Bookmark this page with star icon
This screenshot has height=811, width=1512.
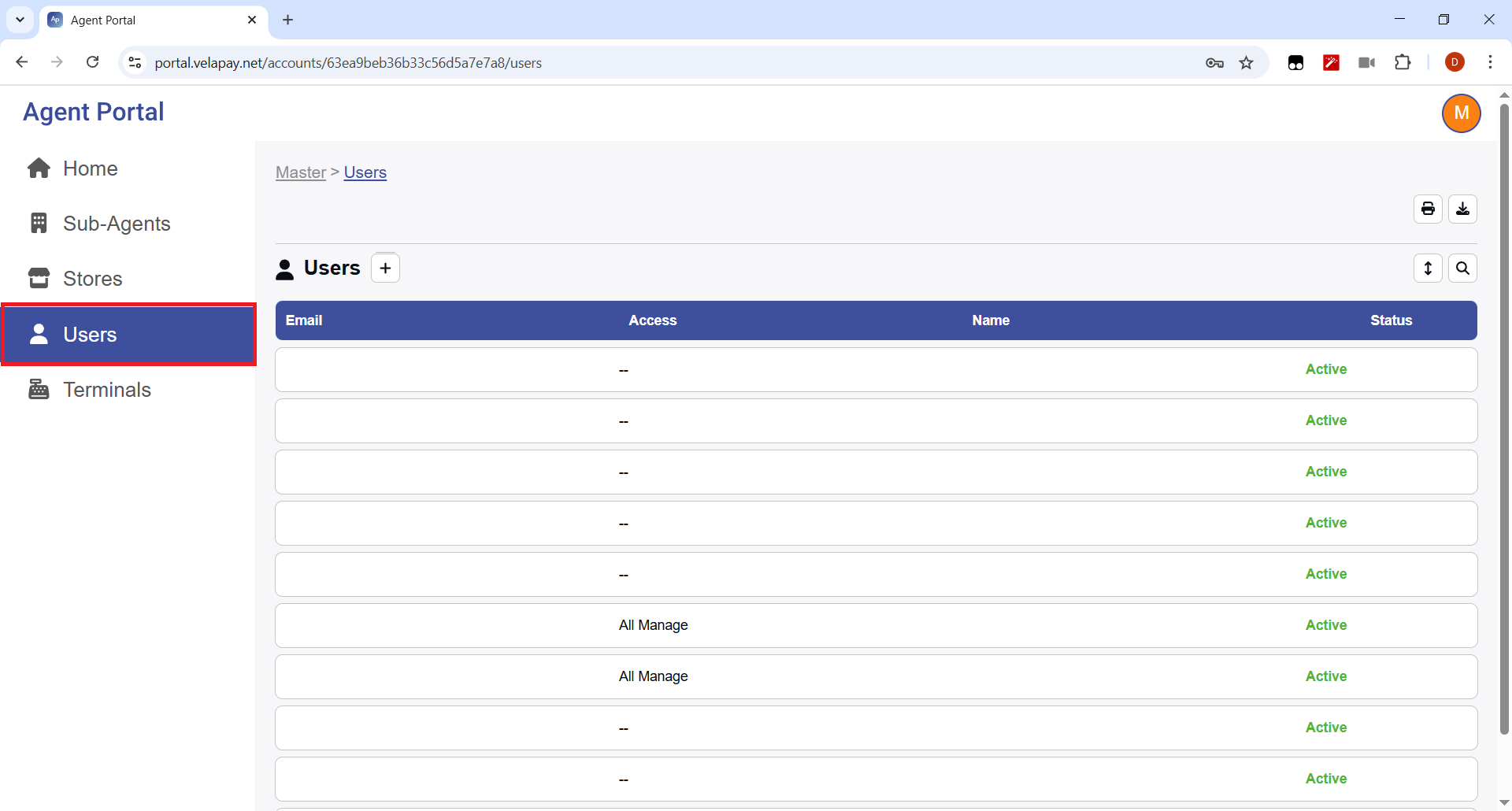(x=1246, y=63)
